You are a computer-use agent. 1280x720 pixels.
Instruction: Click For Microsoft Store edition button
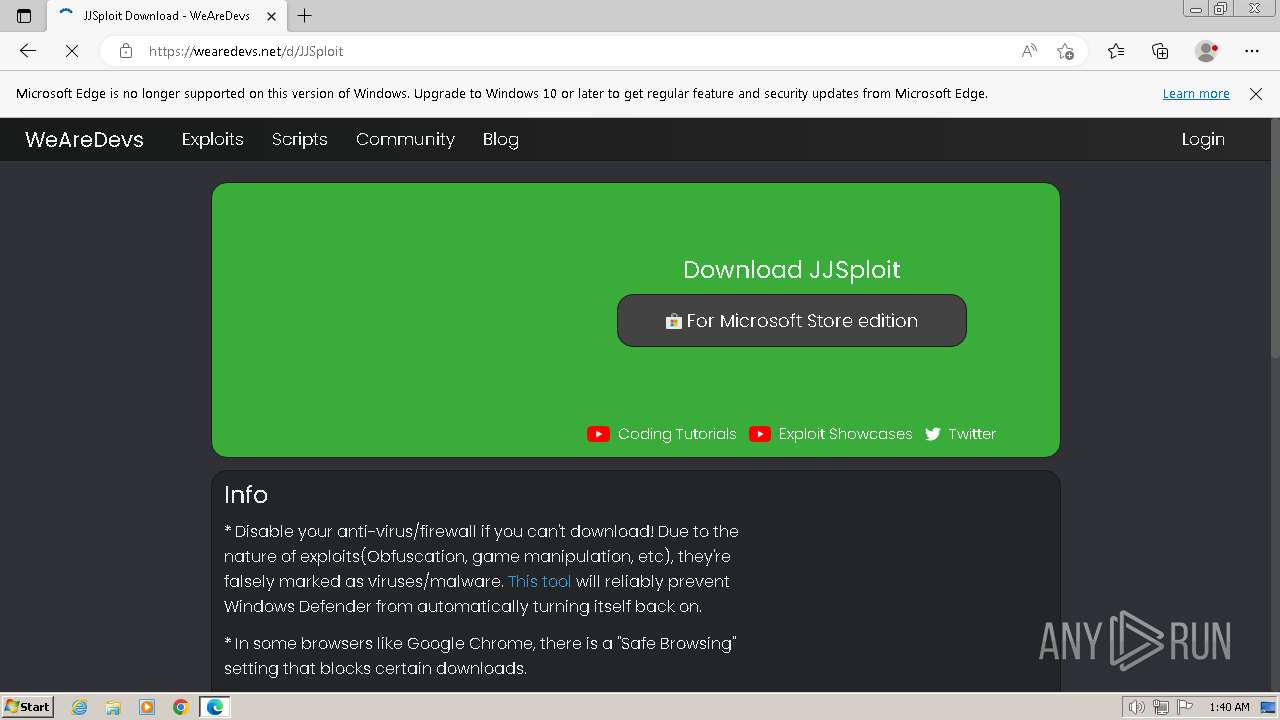point(792,320)
